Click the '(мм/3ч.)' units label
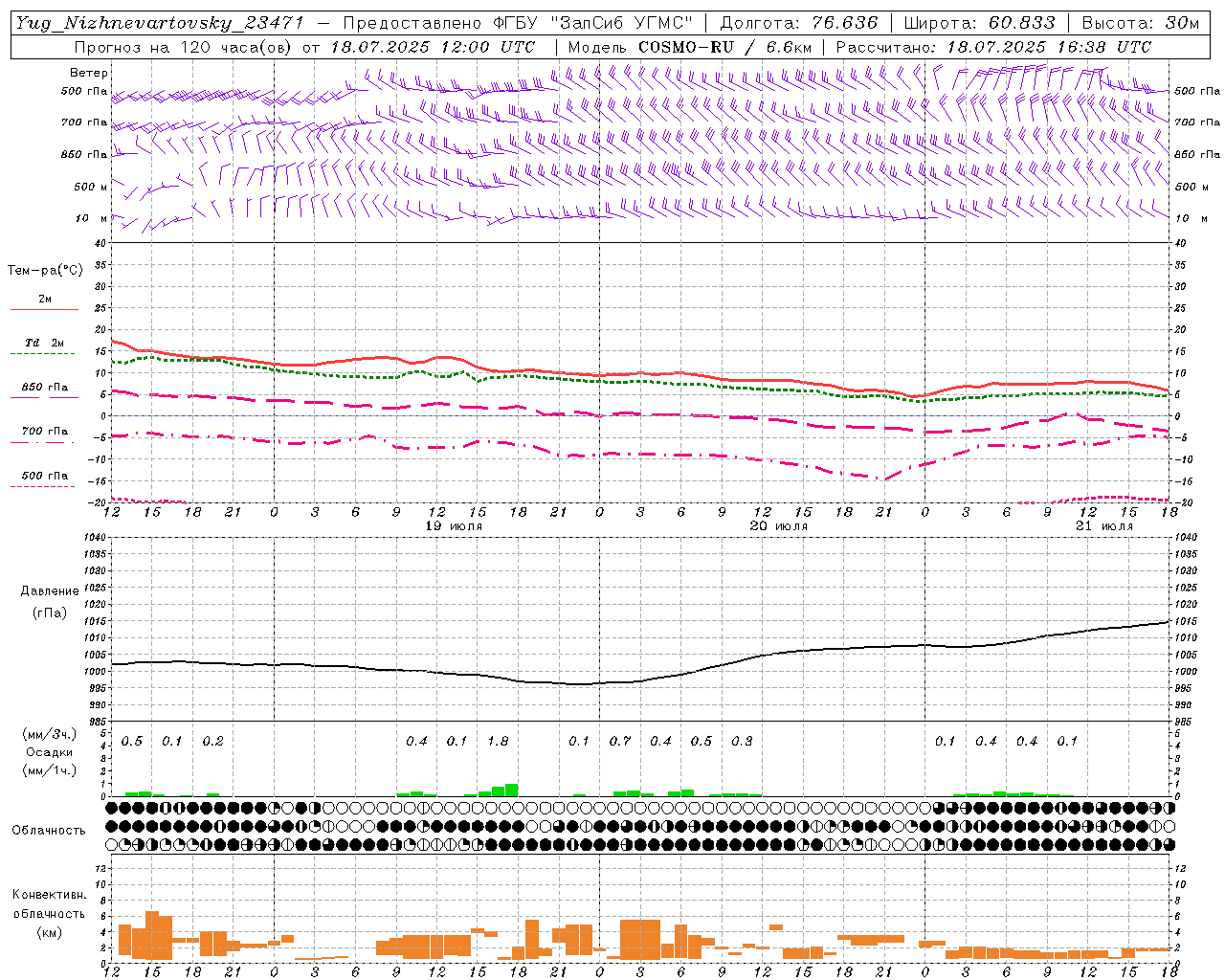This screenshot has height=980, width=1225. click(49, 735)
